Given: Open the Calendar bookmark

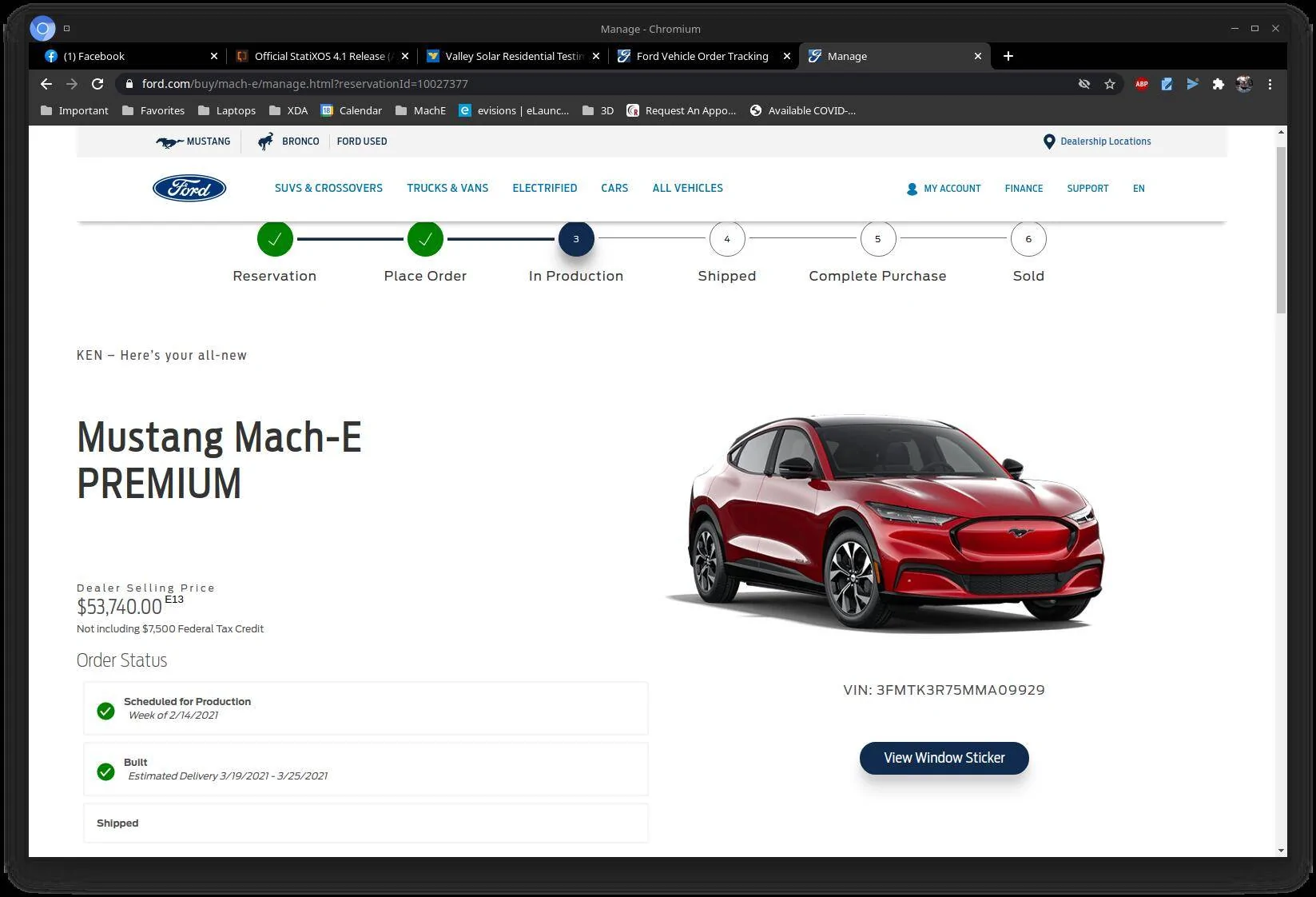Looking at the screenshot, I should (x=352, y=110).
